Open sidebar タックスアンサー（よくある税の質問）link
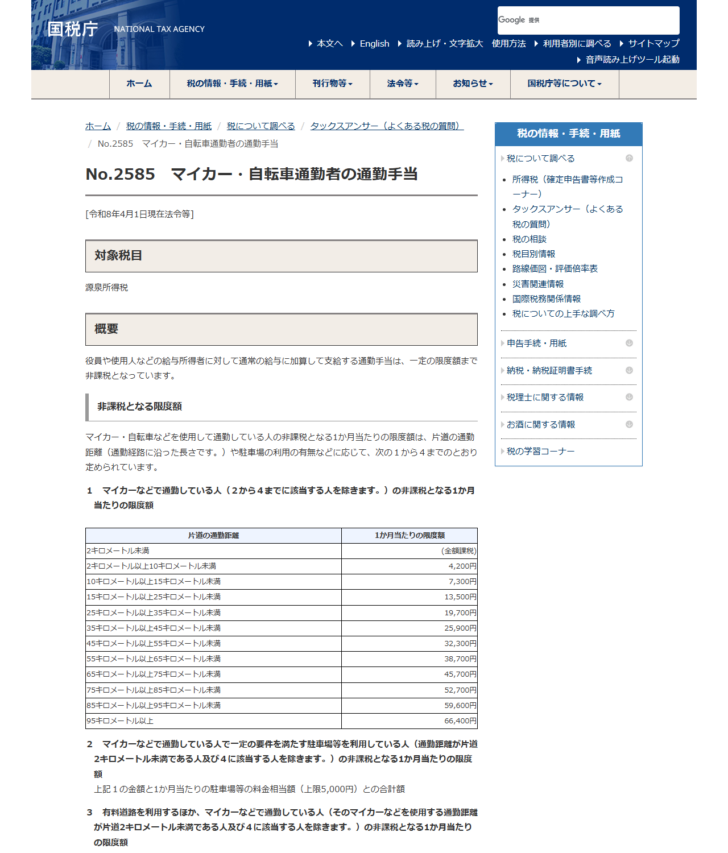Image resolution: width=728 pixels, height=853 pixels. tap(567, 217)
